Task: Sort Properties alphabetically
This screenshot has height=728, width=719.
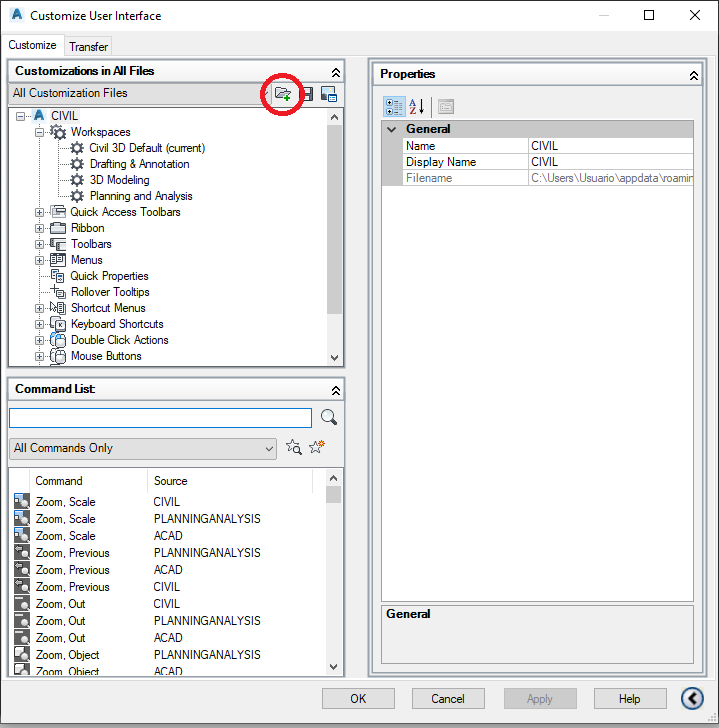Action: click(416, 106)
